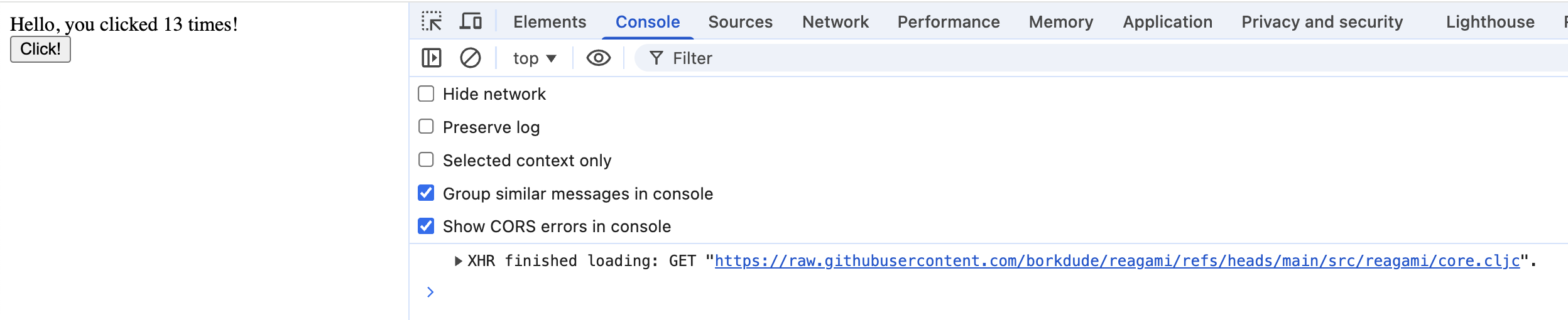The height and width of the screenshot is (320, 1568).
Task: Uncheck Group similar messages in console
Action: pos(427,193)
